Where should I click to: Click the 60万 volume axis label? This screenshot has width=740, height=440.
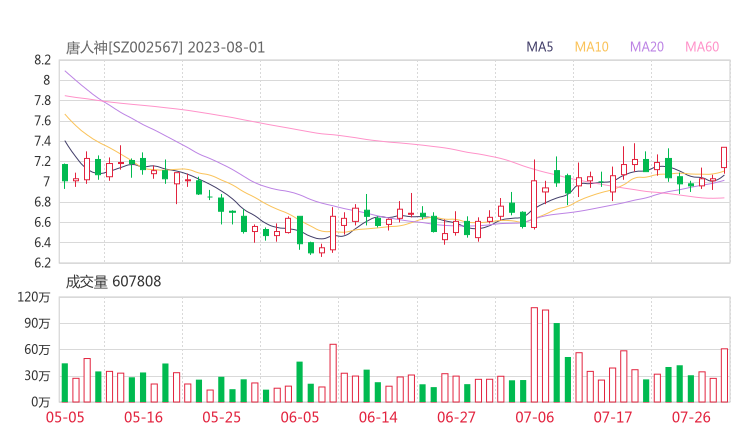click(x=37, y=350)
